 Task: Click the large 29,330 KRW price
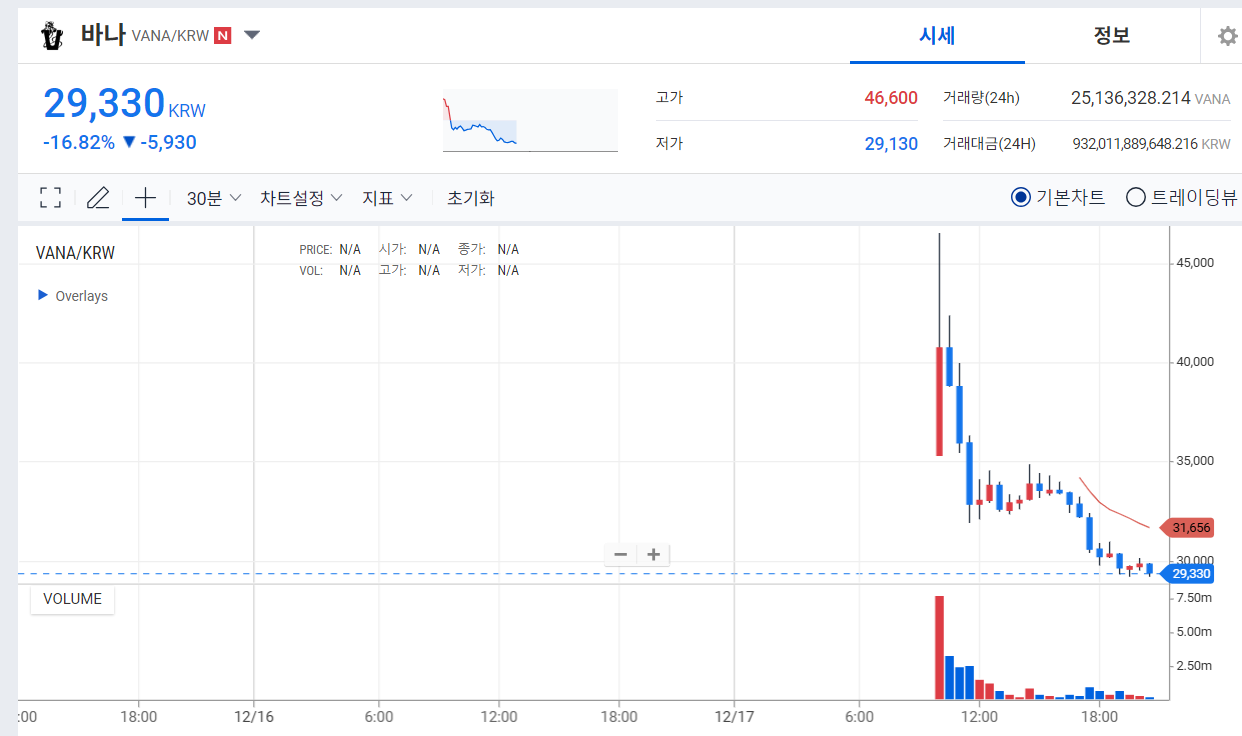[x=124, y=104]
